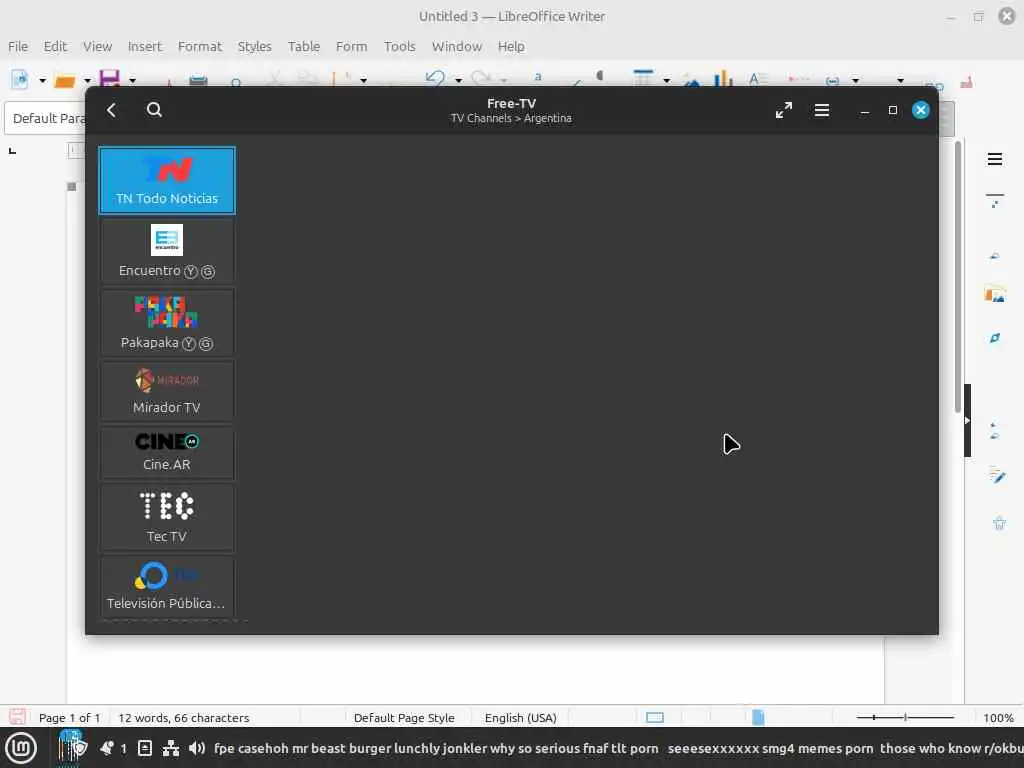
Task: Click the 100% zoom level value
Action: (x=999, y=718)
